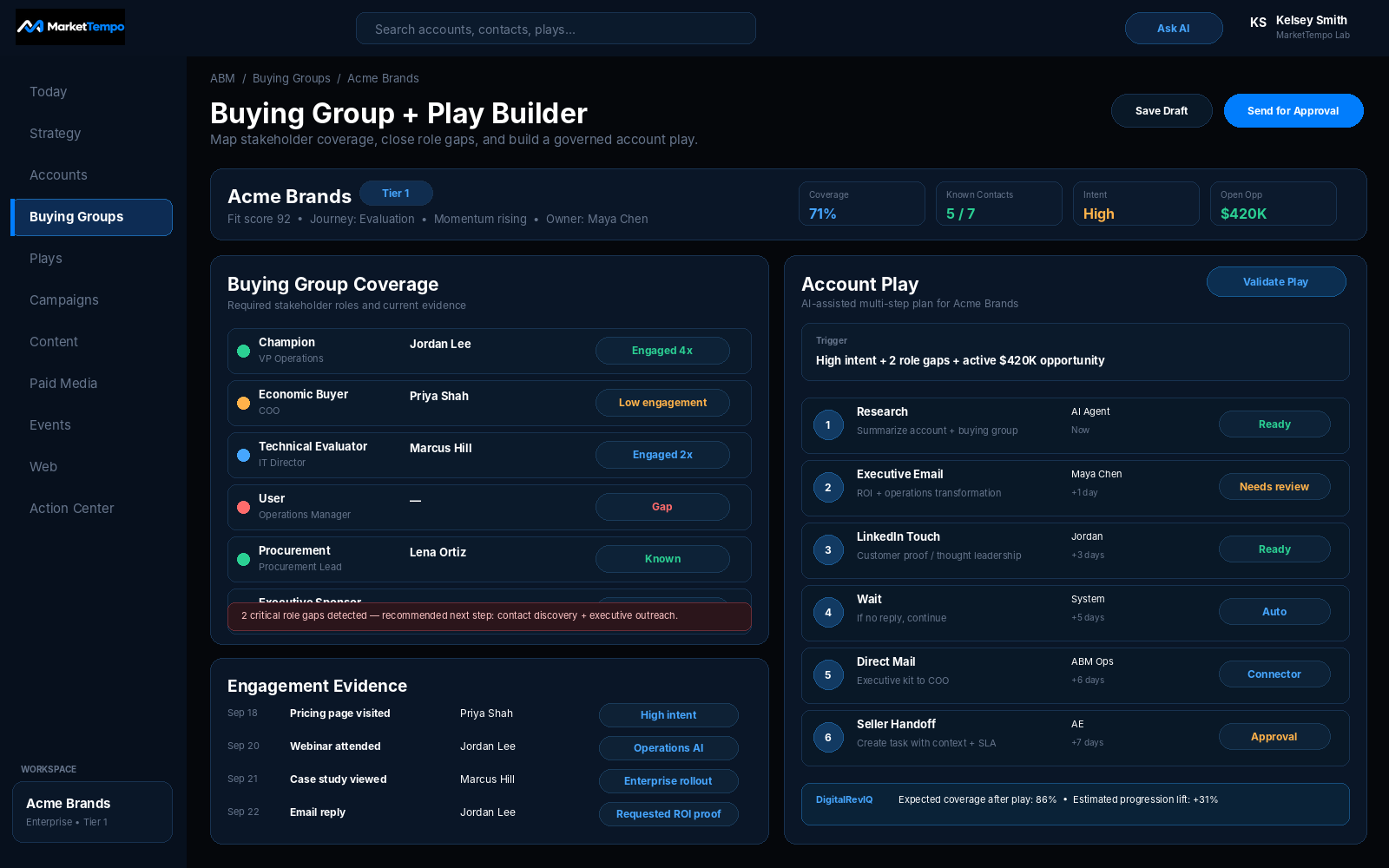Click the Buying Groups breadcrumb link

[292, 78]
